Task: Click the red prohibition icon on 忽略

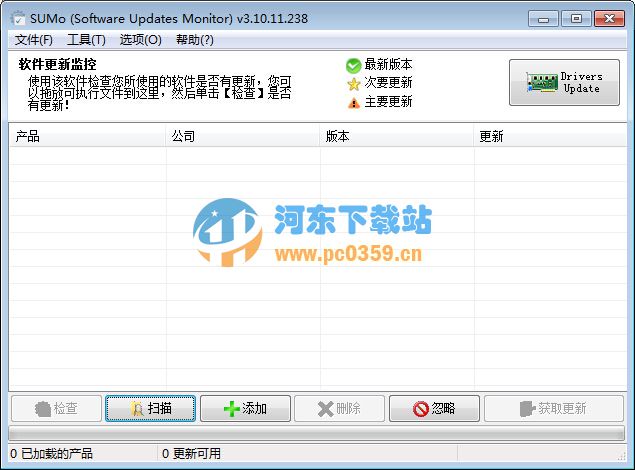Action: (421, 408)
